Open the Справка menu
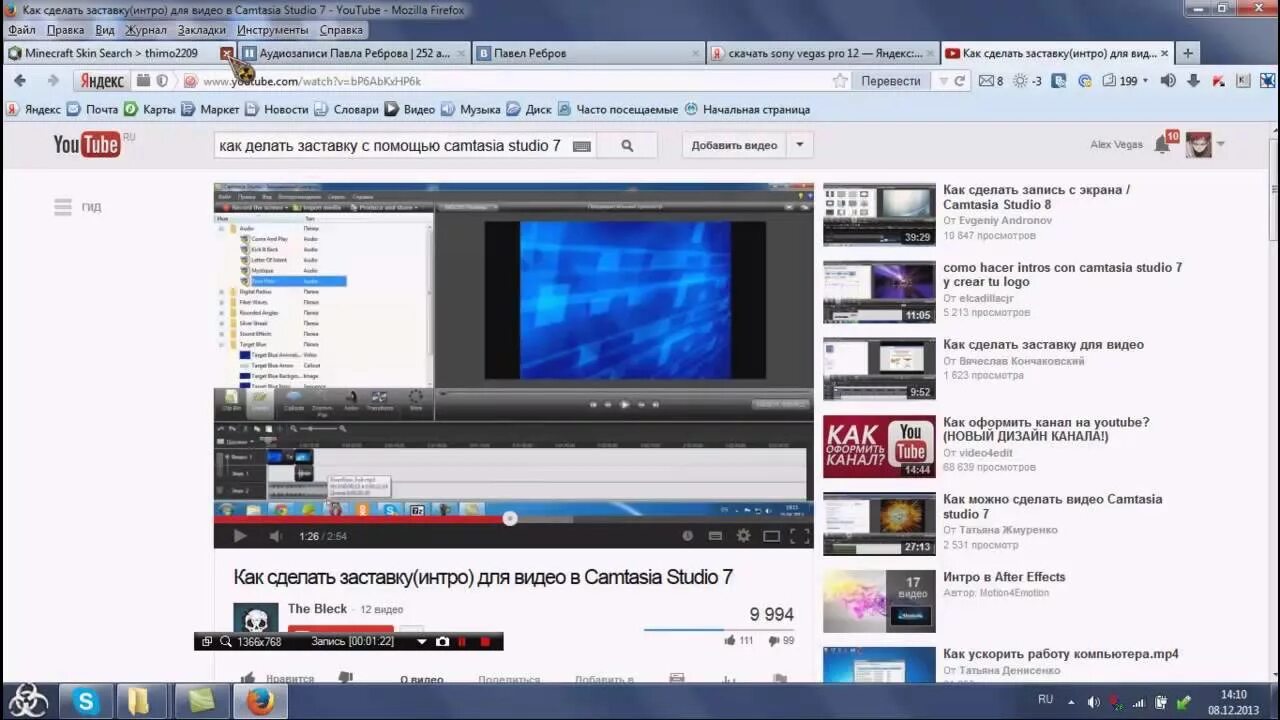1280x720 pixels. [341, 30]
